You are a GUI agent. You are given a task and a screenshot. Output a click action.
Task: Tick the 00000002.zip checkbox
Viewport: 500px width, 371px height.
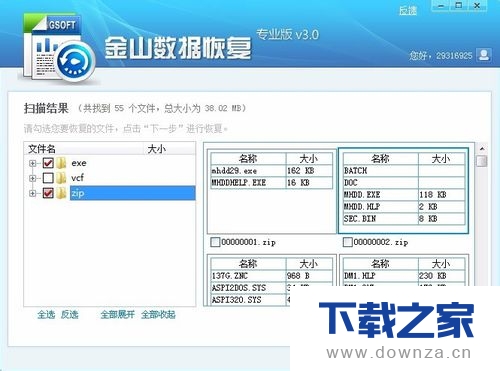click(347, 242)
